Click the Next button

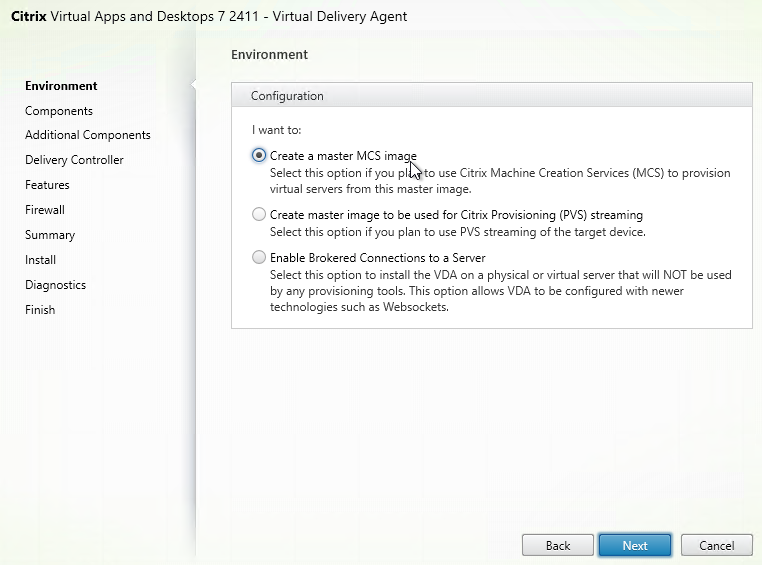coord(635,545)
